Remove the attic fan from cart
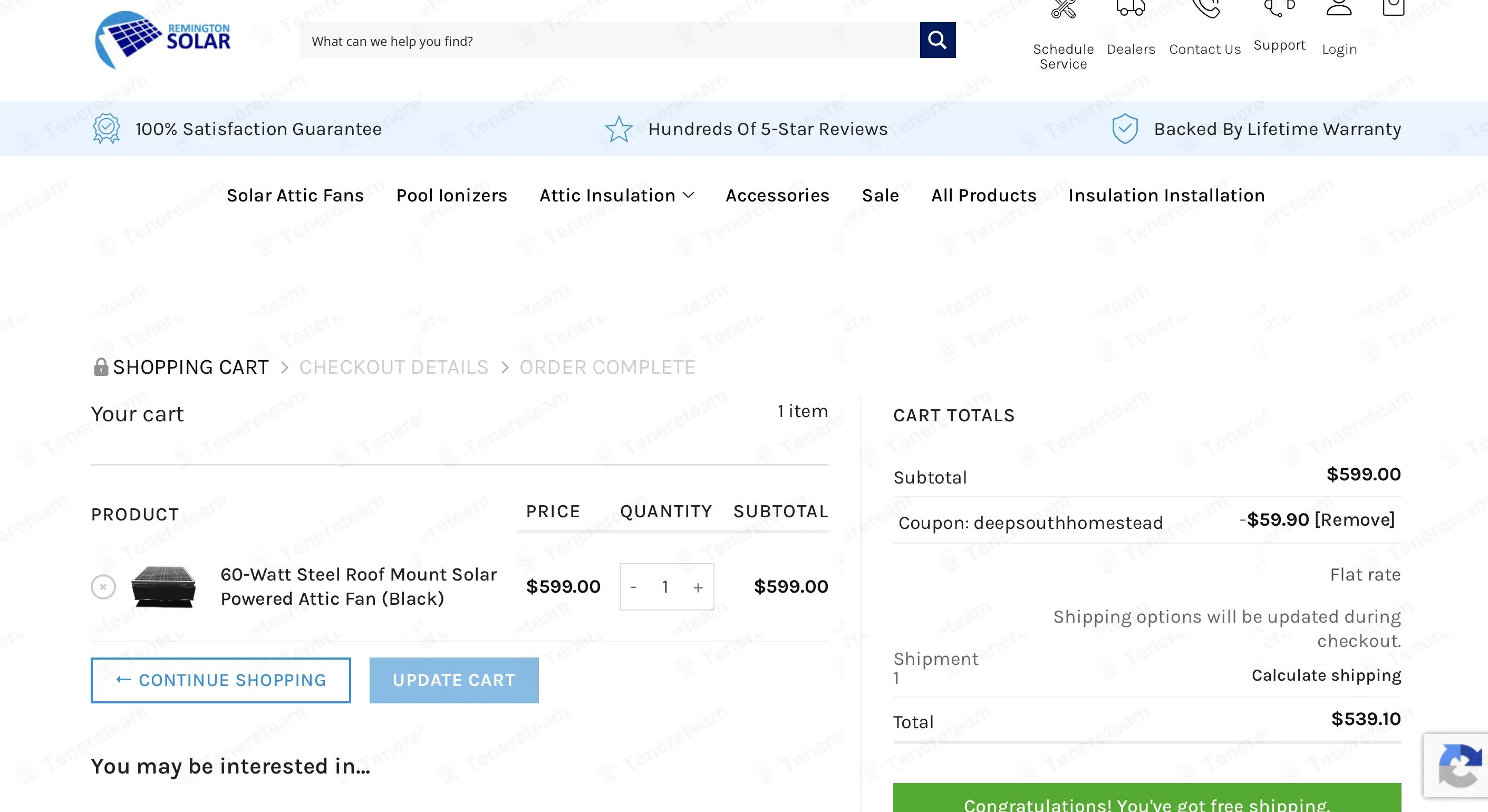 click(x=103, y=587)
